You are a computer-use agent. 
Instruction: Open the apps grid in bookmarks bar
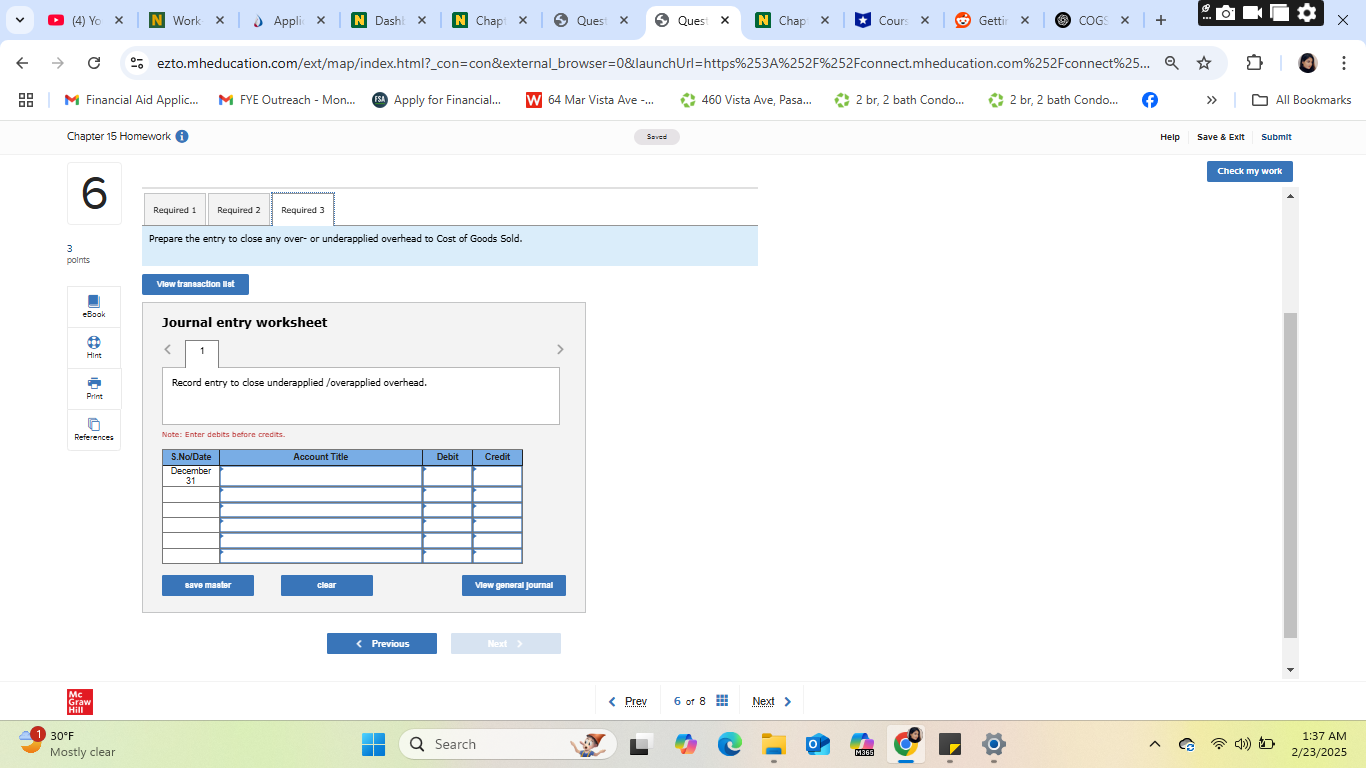pos(26,100)
